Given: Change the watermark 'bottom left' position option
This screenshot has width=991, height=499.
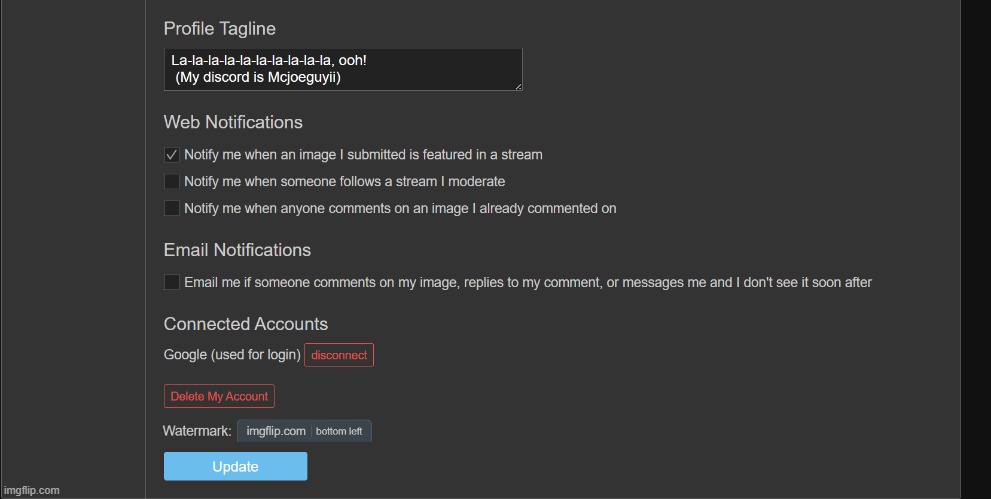Looking at the screenshot, I should pyautogui.click(x=339, y=432).
